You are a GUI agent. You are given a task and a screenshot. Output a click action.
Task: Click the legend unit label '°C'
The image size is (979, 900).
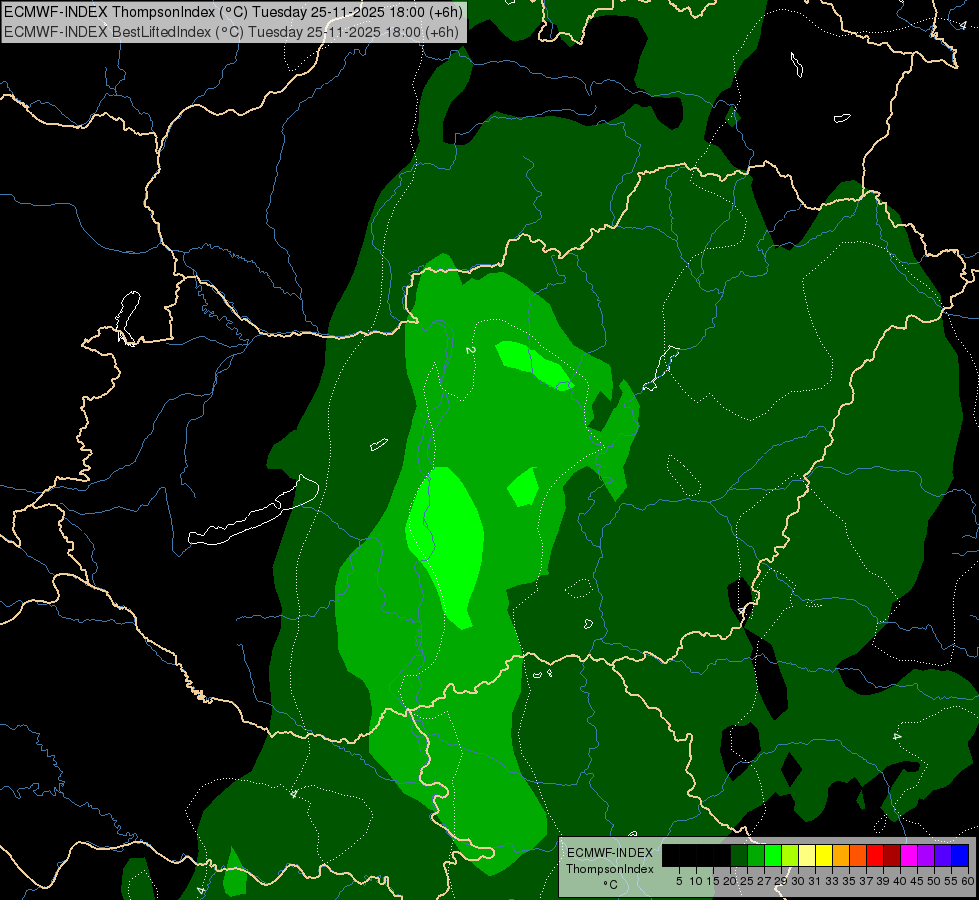611,885
